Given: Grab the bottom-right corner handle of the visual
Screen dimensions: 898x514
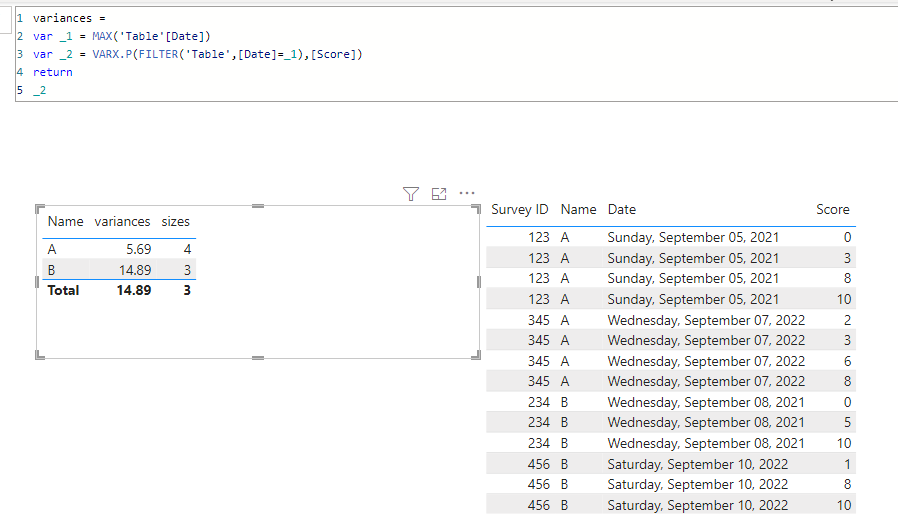Looking at the screenshot, I should point(476,355).
